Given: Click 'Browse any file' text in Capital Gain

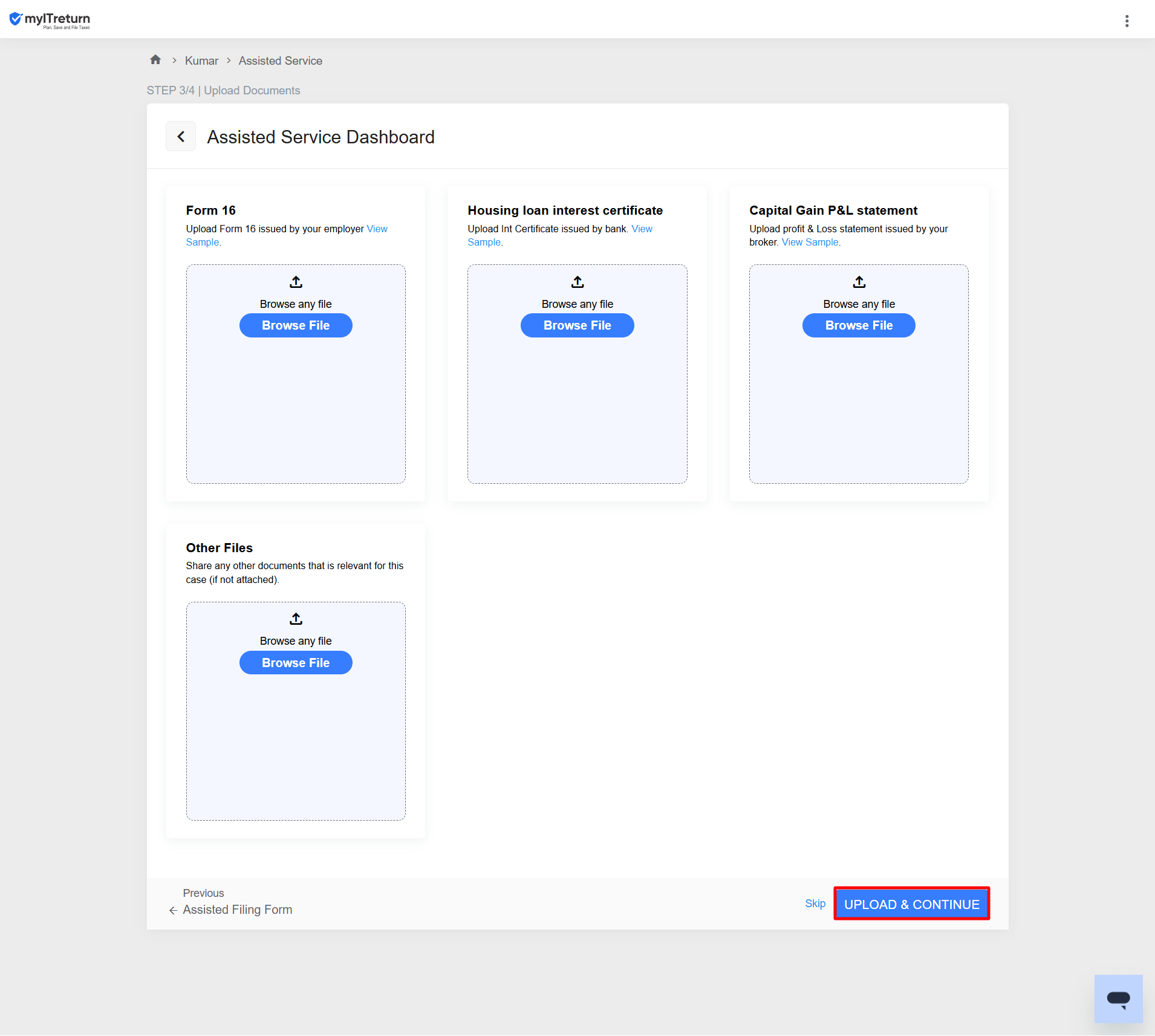Looking at the screenshot, I should (x=859, y=304).
